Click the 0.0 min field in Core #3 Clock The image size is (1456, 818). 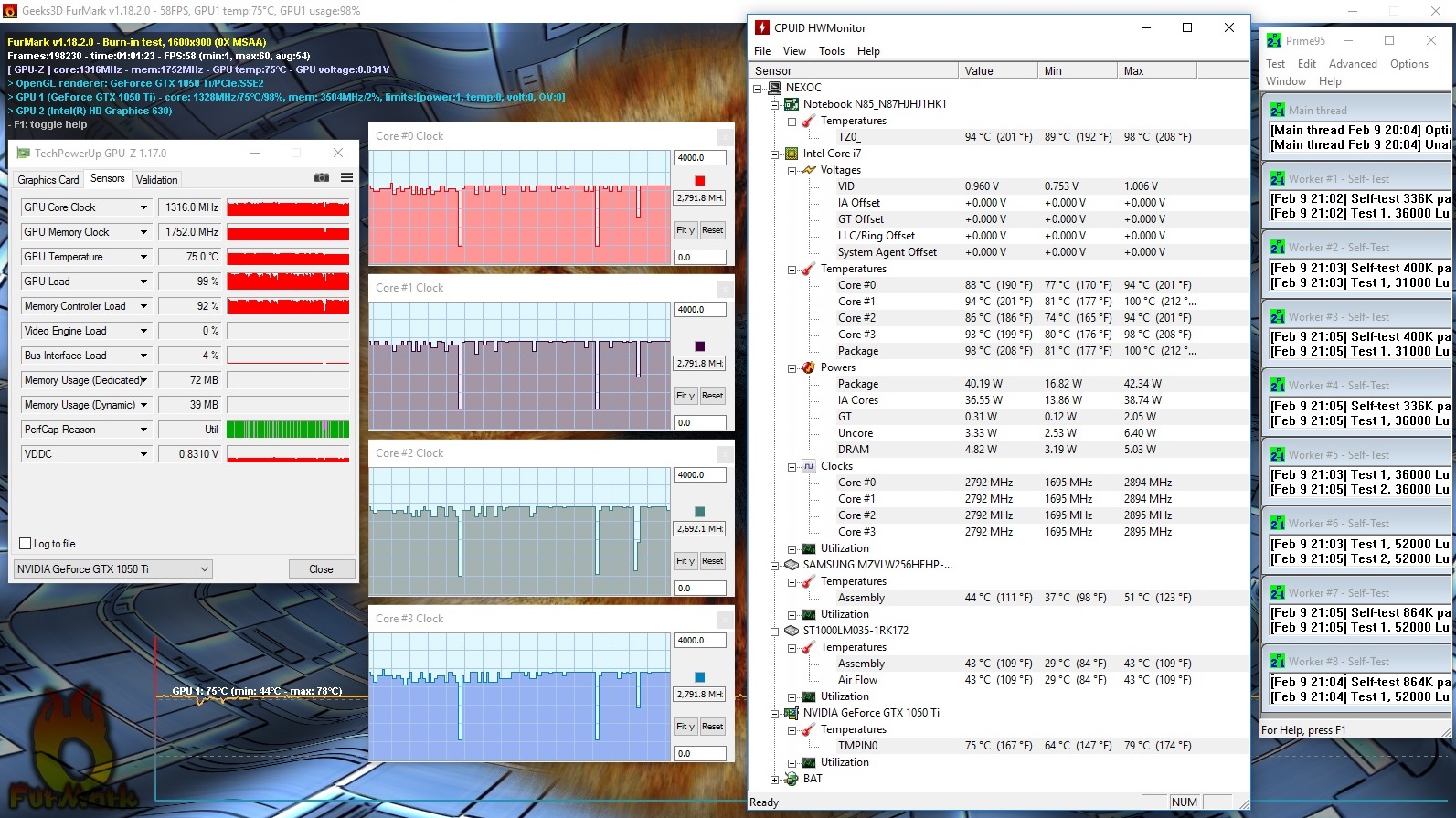pos(700,754)
